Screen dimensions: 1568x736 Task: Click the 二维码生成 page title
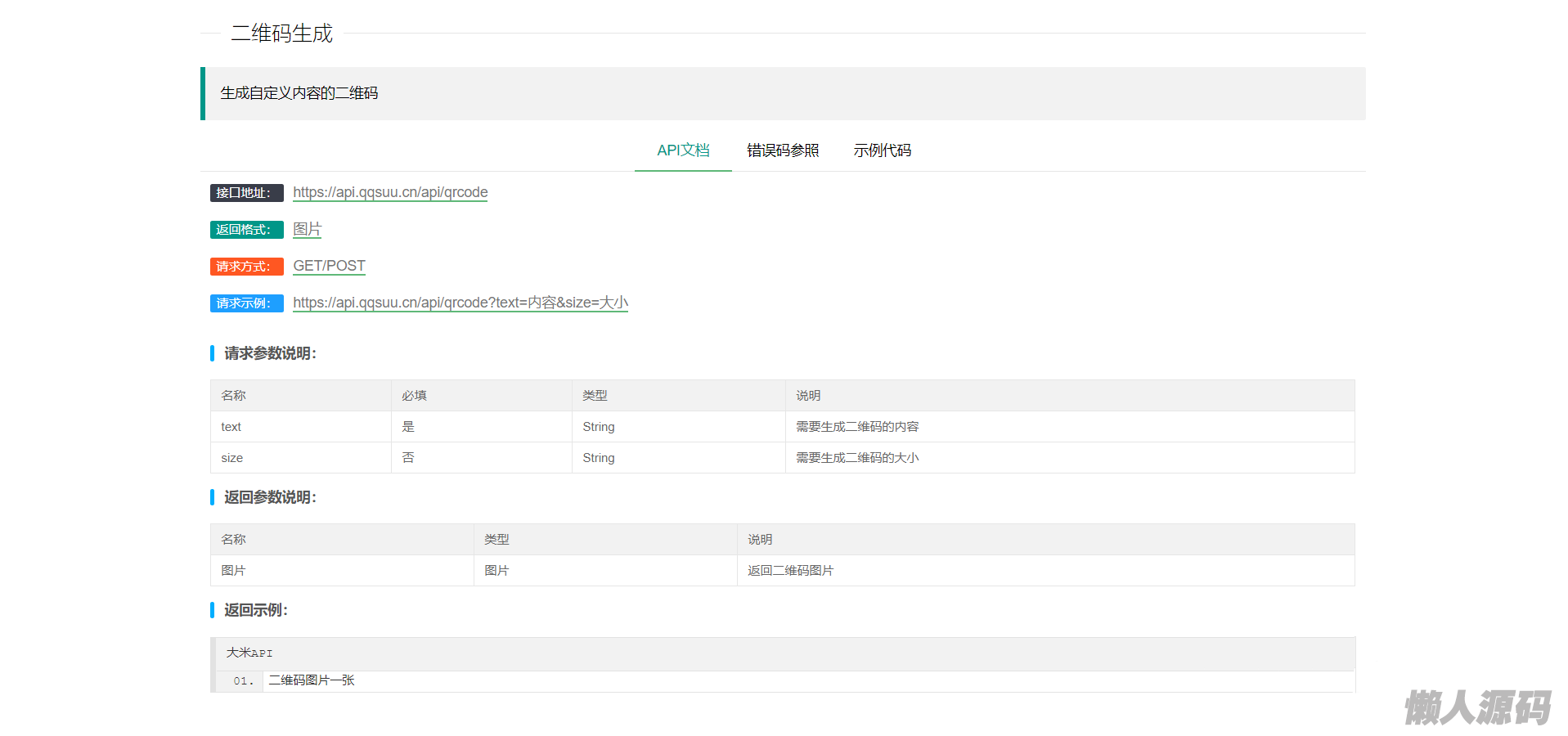[x=281, y=34]
